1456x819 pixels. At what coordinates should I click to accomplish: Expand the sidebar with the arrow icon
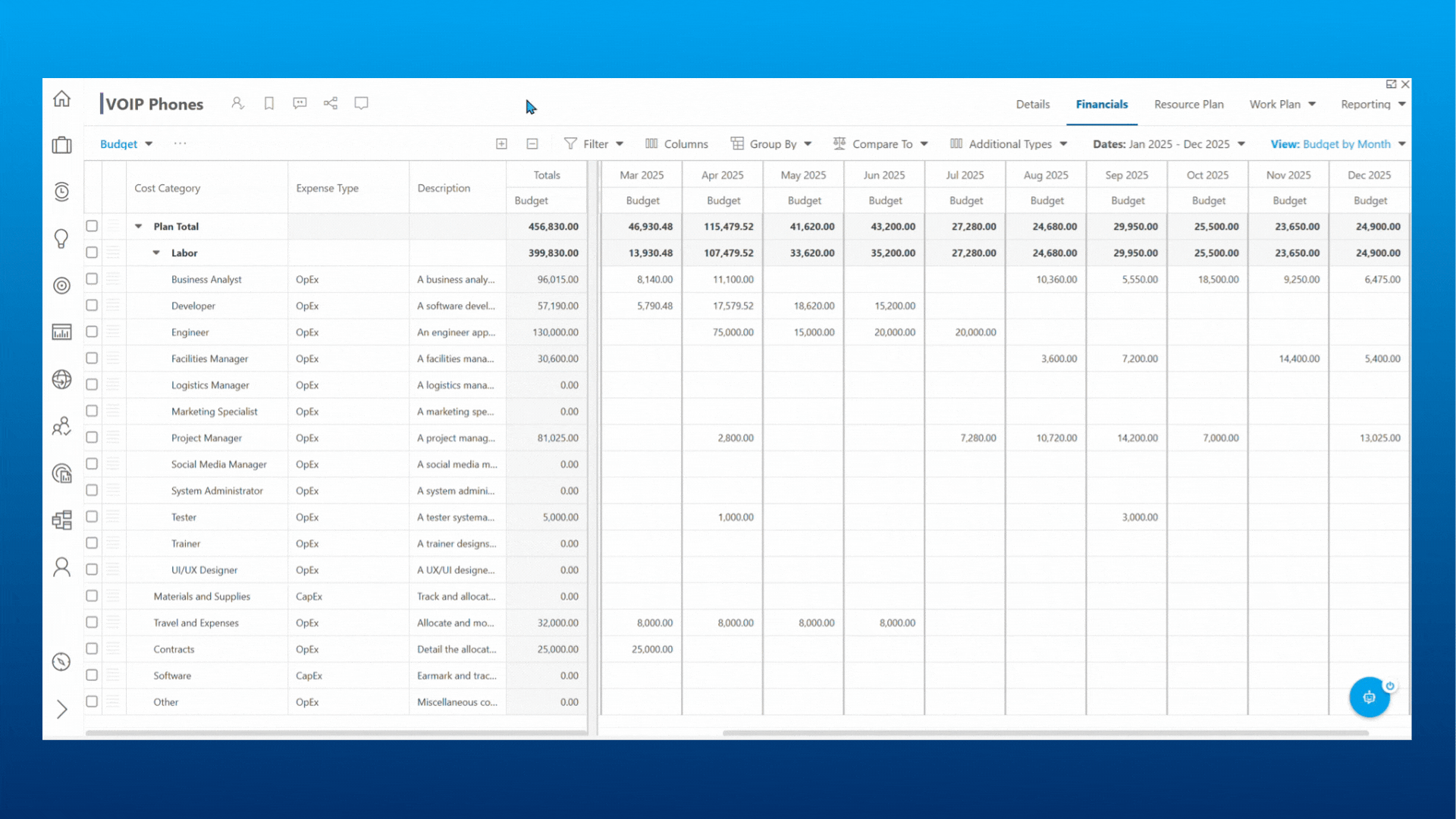pyautogui.click(x=61, y=710)
